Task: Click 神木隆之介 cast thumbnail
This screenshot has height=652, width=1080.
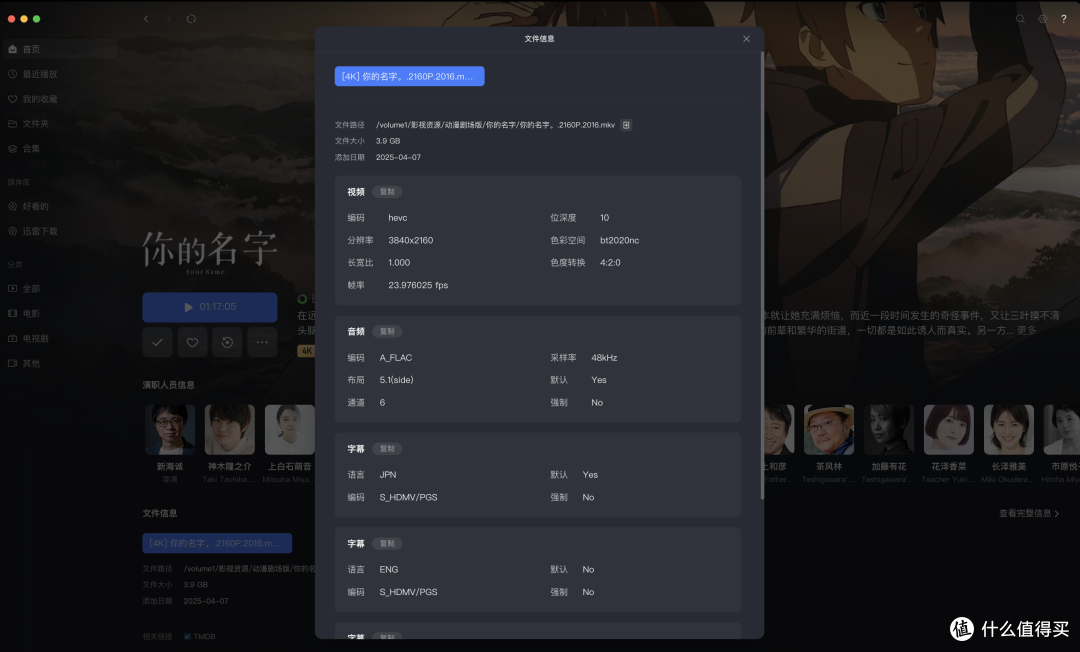Action: (x=229, y=430)
